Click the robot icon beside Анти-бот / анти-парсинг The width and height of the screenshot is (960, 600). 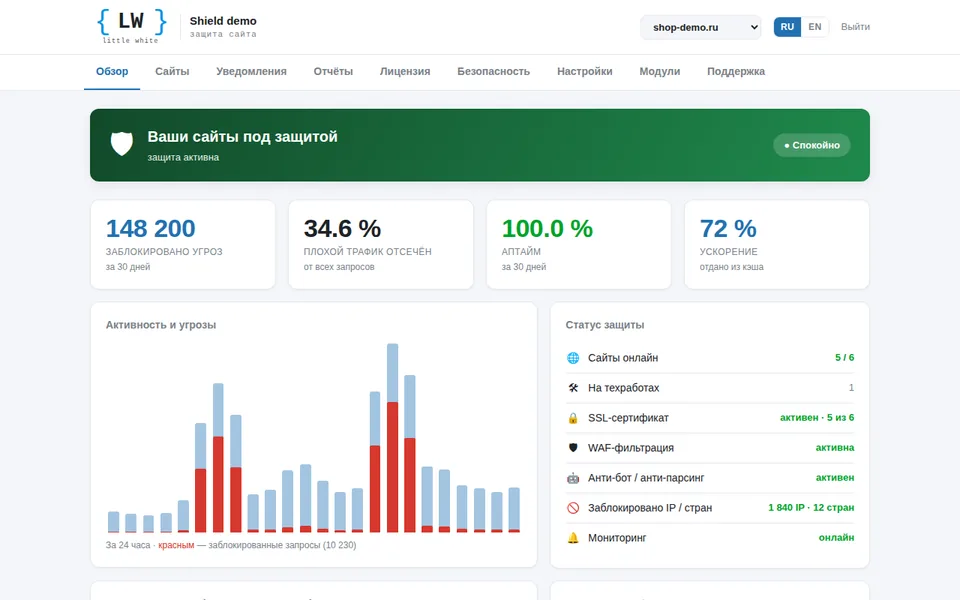573,478
